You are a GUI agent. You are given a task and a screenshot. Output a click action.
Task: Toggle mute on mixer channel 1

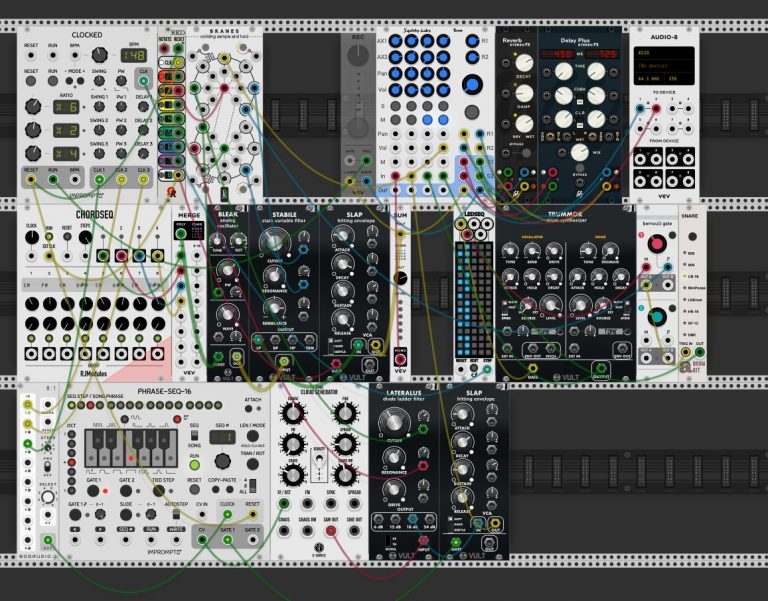pyautogui.click(x=395, y=120)
